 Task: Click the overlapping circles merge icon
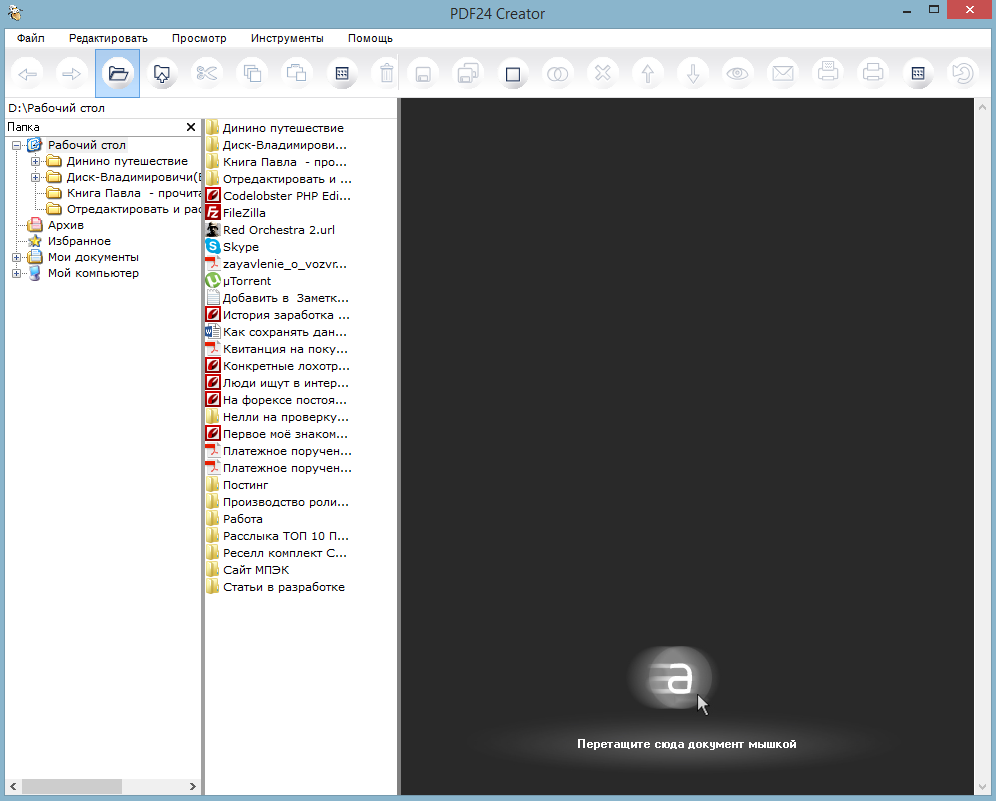coord(558,74)
